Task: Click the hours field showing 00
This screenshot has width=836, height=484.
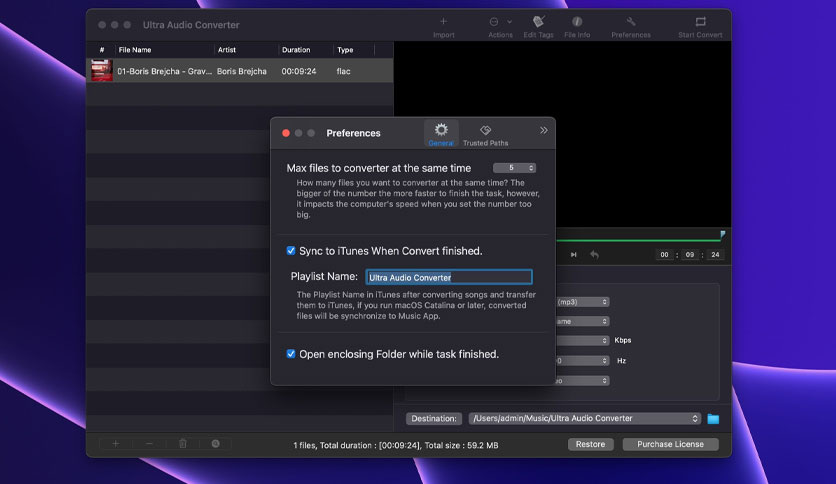Action: [664, 255]
